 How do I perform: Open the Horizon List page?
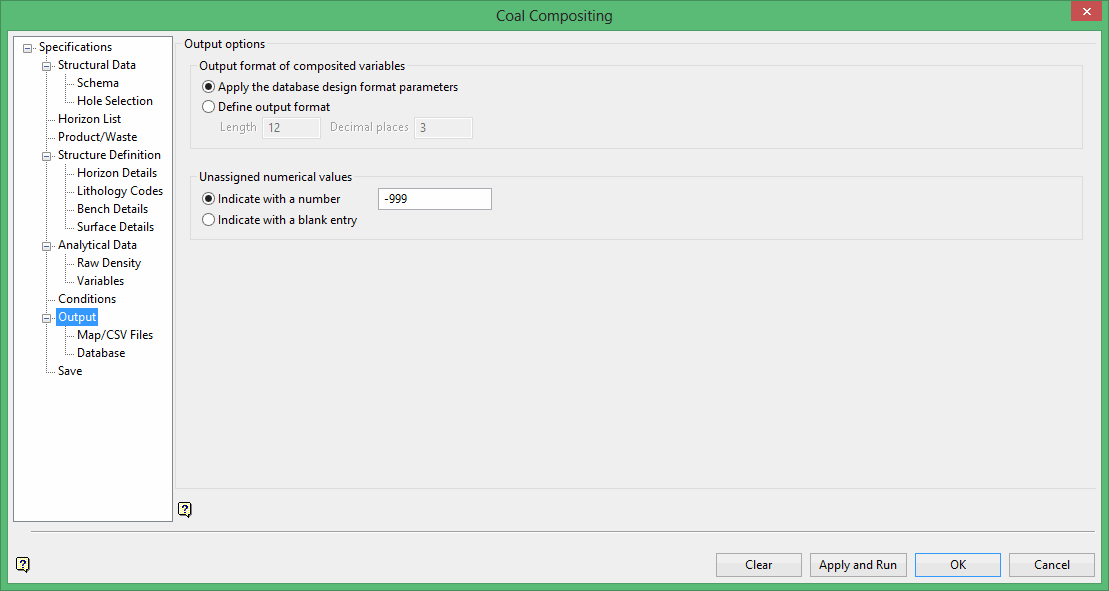click(89, 119)
